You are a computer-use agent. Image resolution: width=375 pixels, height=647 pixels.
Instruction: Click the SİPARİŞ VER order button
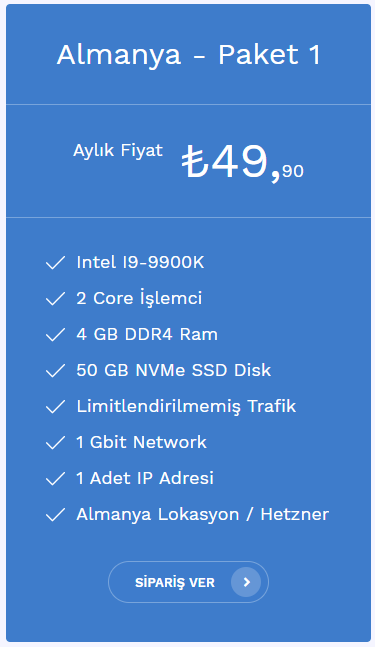click(x=188, y=582)
